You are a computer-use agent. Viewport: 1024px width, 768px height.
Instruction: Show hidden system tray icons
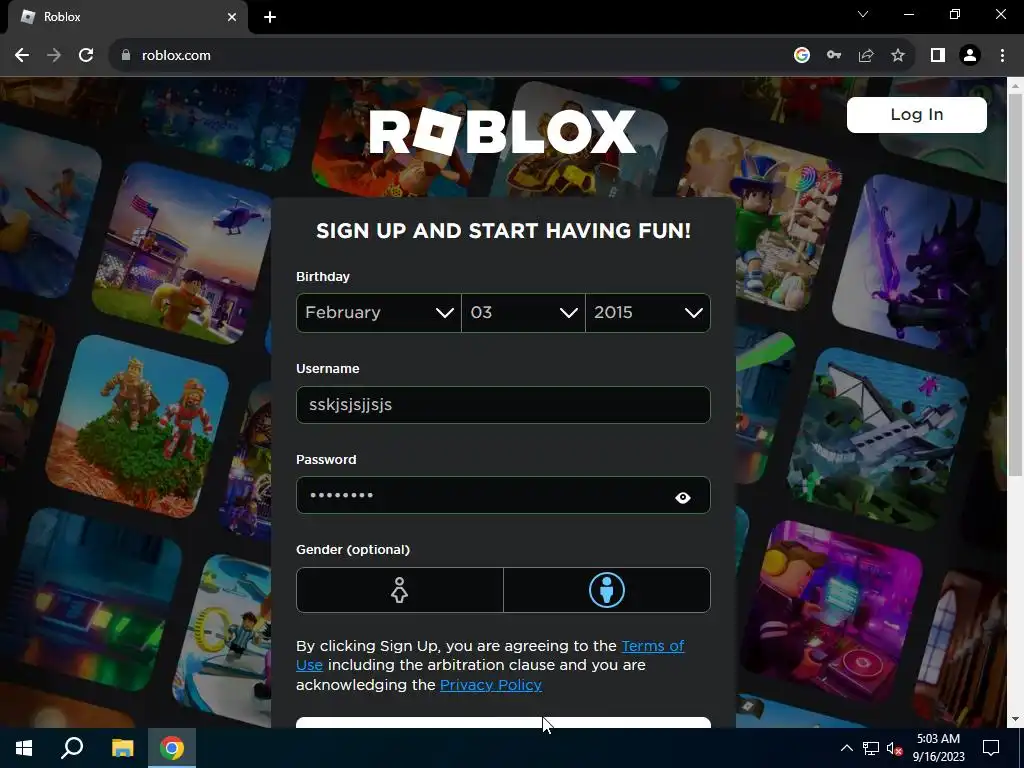click(x=846, y=748)
